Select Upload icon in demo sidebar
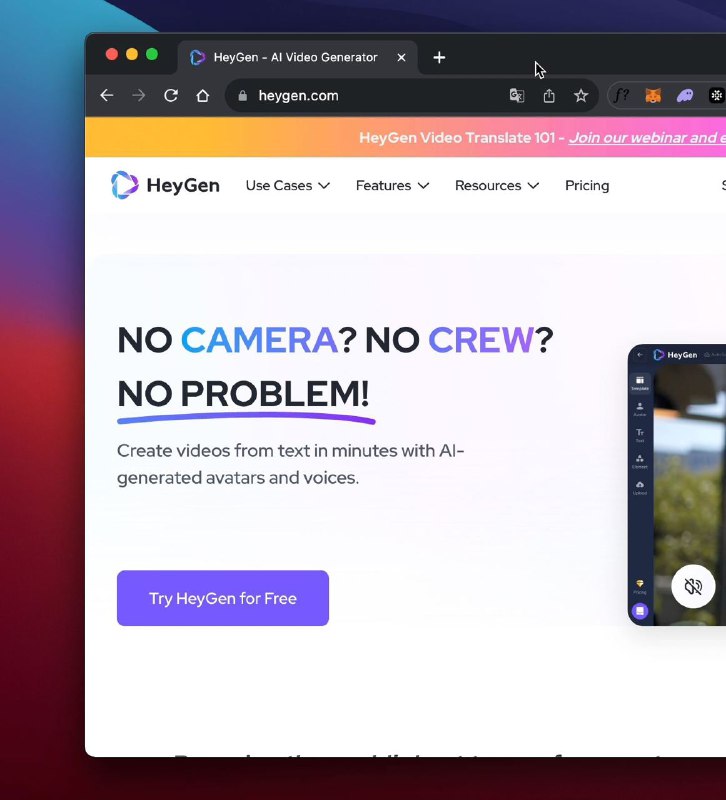Viewport: 726px width, 800px height. (640, 488)
